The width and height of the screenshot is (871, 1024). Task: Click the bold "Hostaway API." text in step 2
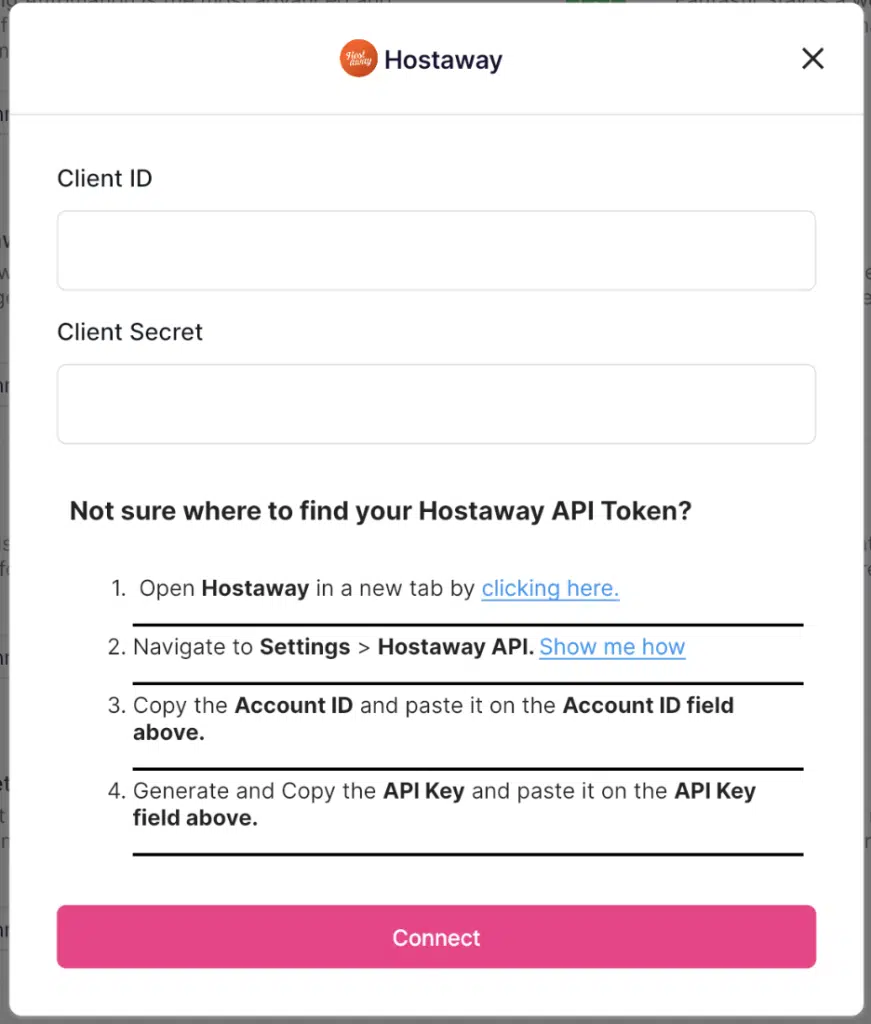pos(455,647)
